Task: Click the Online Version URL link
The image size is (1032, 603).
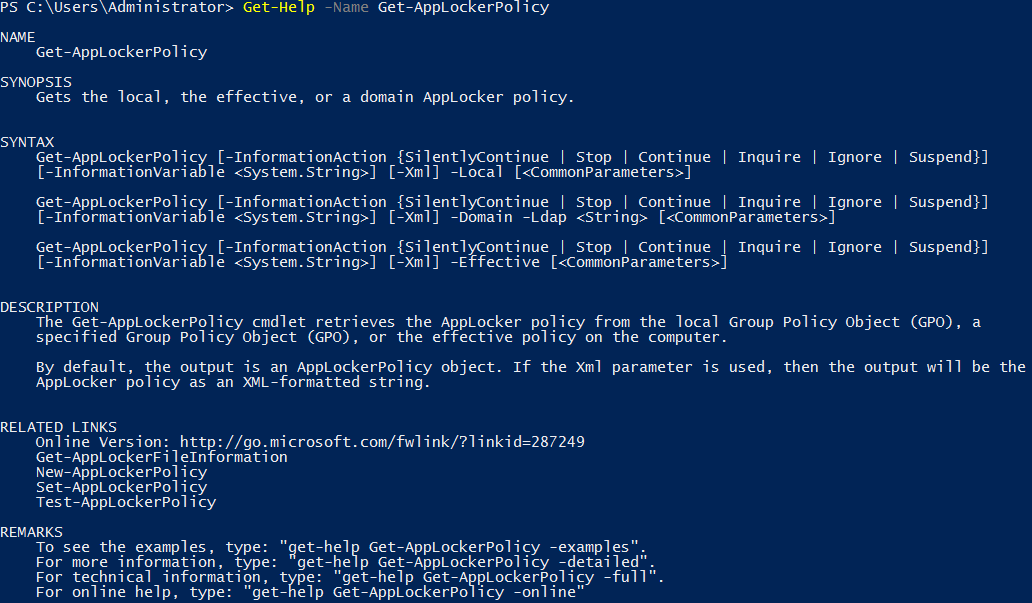Action: coord(382,442)
